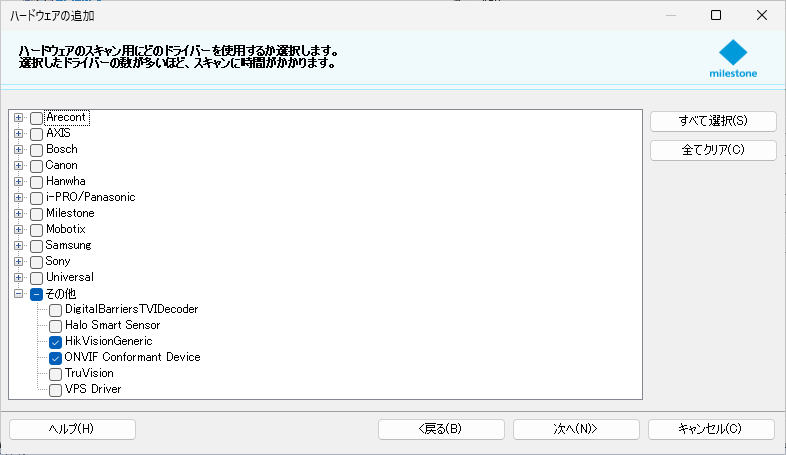Check the Universal driver checkbox
Viewport: 786px width, 455px height.
click(36, 278)
